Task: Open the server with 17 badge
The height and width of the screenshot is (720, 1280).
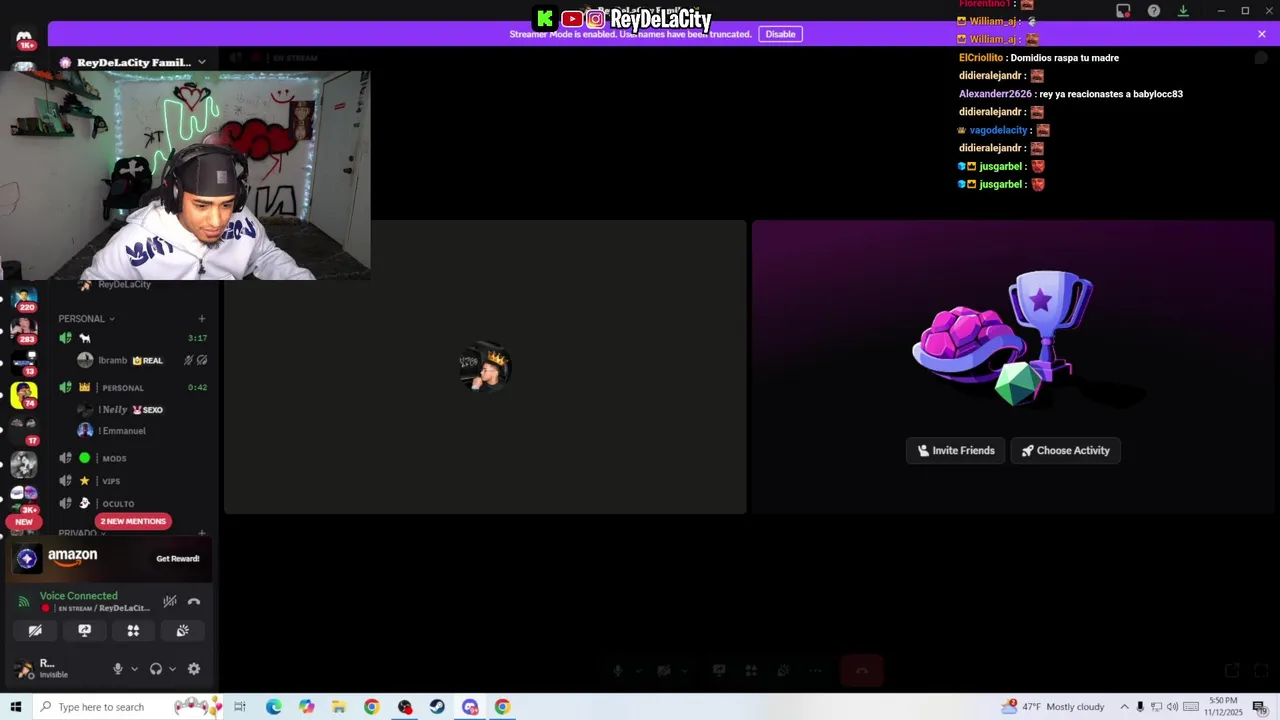Action: pyautogui.click(x=24, y=430)
